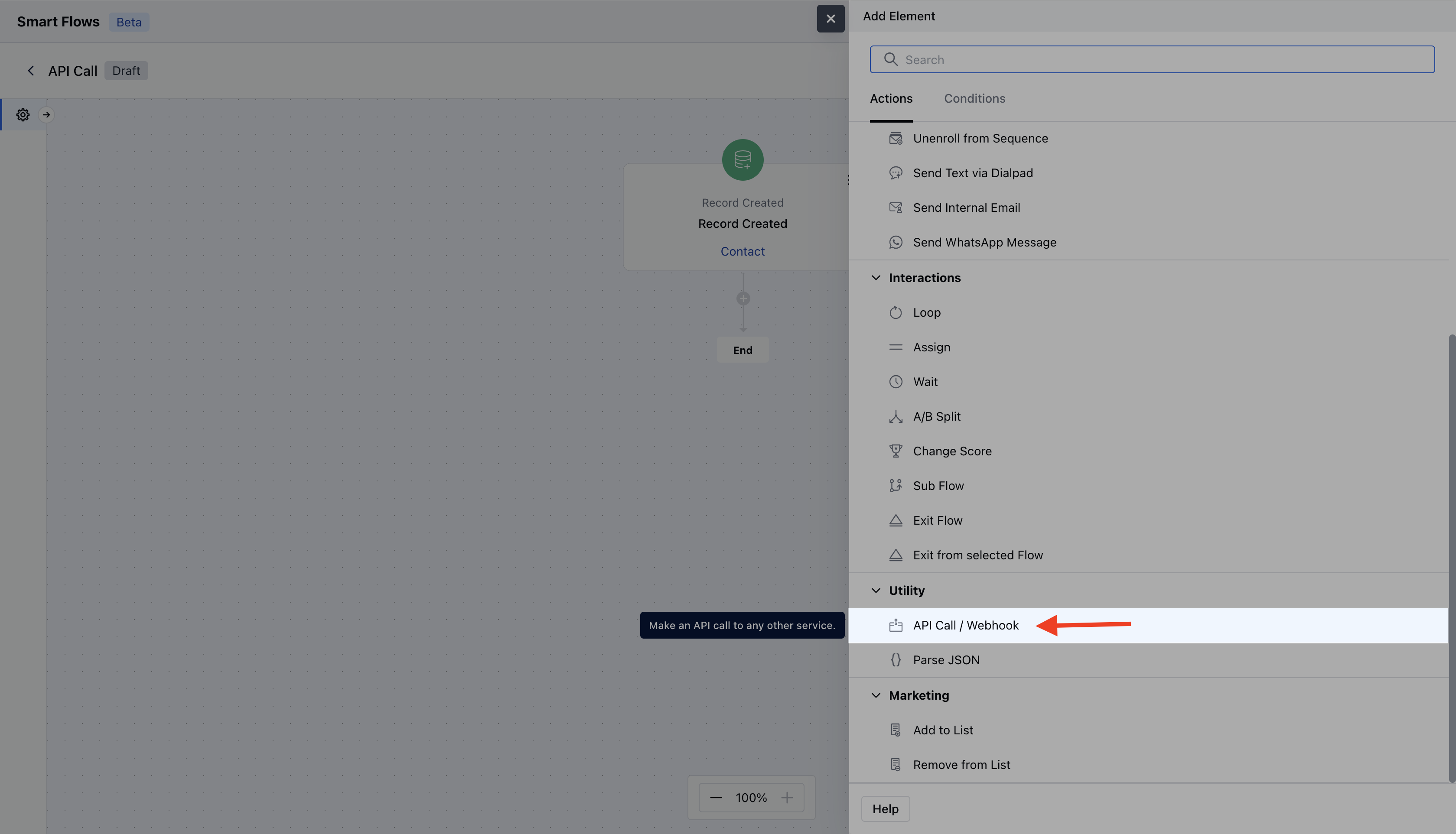Click the Sub Flow branch icon

pos(896,486)
